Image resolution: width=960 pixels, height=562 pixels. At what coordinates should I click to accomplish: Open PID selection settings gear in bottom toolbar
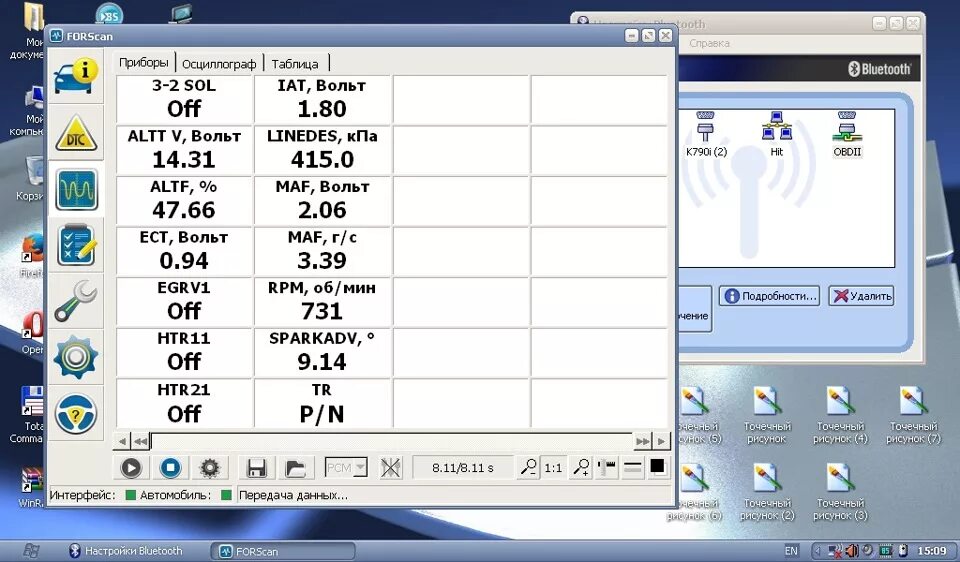coord(209,468)
